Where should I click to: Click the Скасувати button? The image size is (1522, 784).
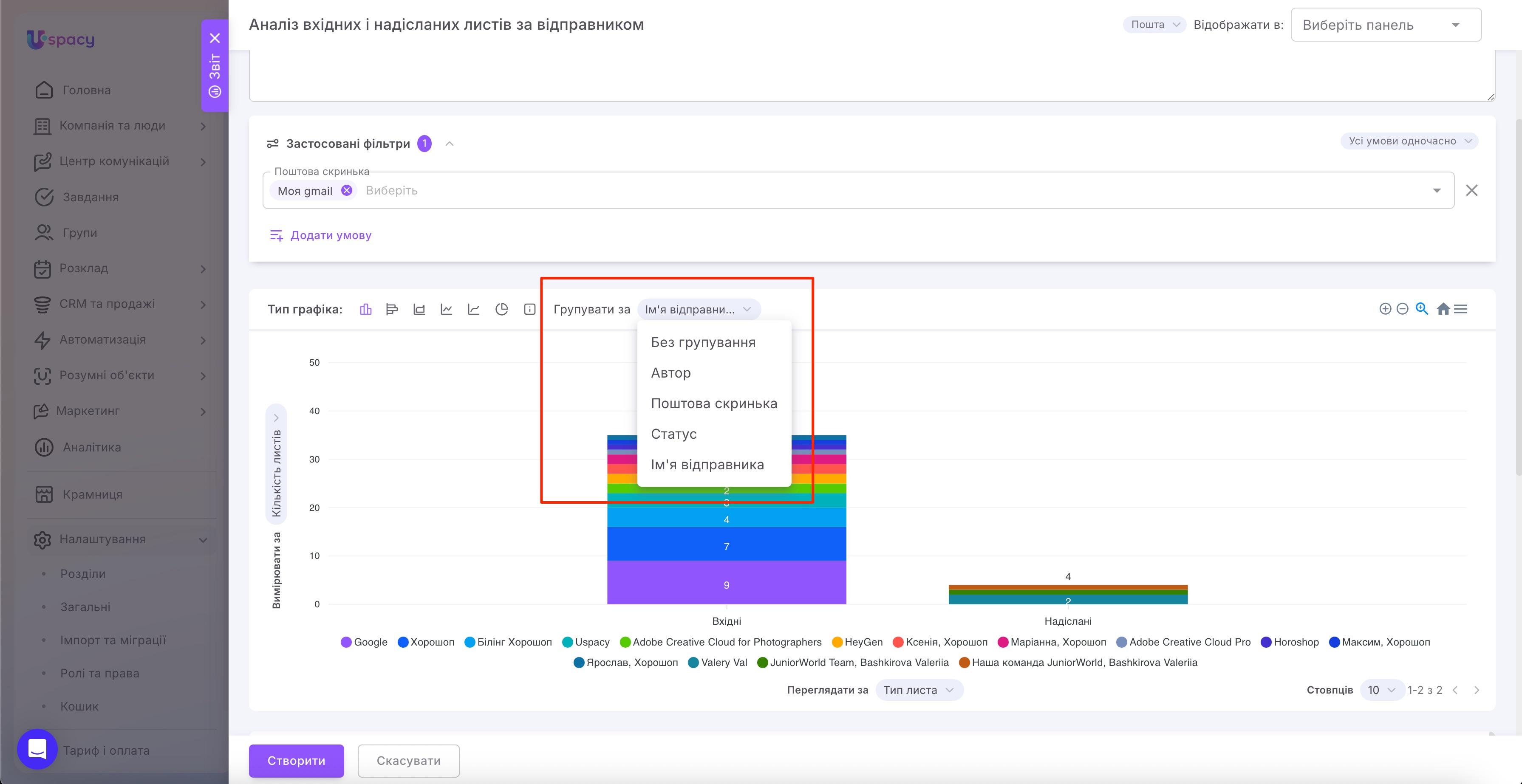408,760
